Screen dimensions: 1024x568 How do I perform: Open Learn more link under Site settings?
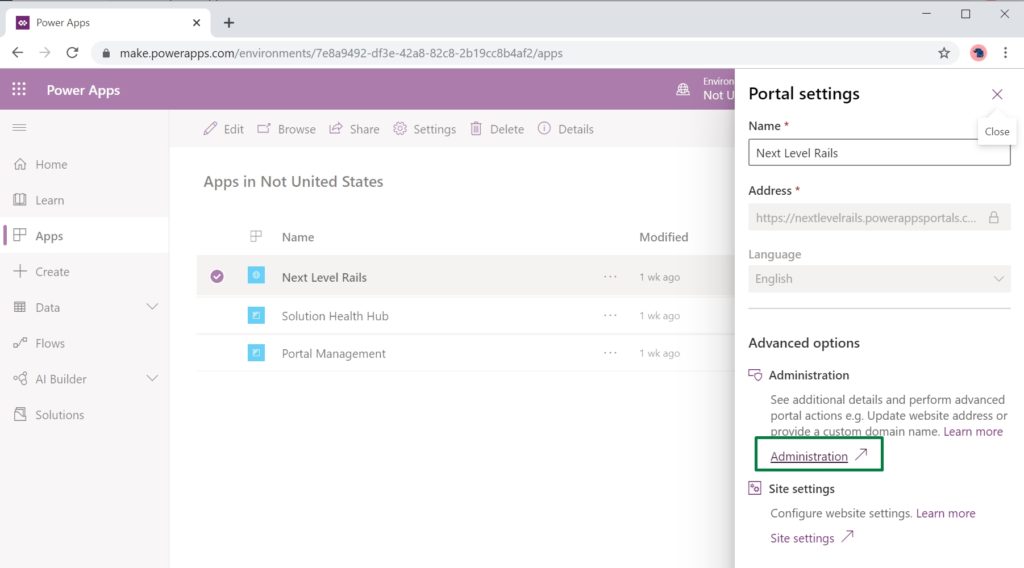[x=945, y=513]
